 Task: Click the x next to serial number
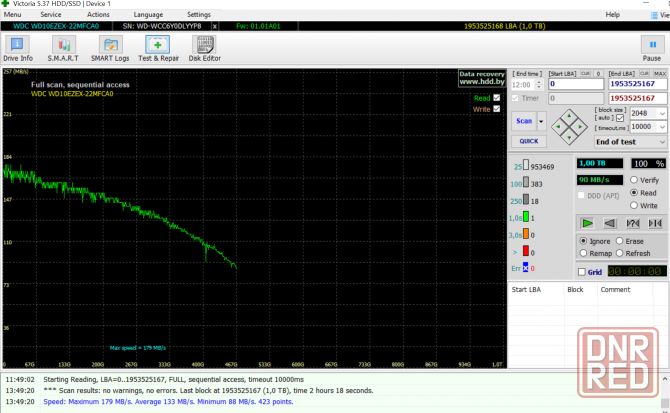point(215,26)
